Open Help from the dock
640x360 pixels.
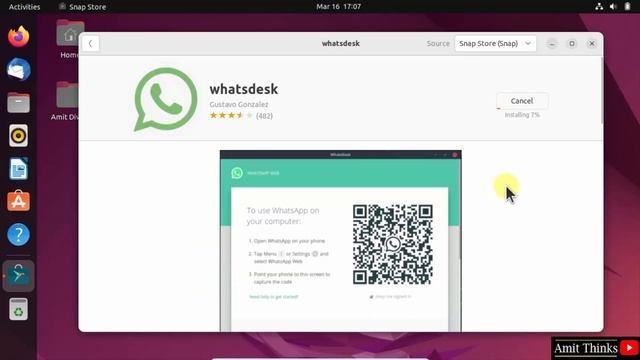coord(18,234)
